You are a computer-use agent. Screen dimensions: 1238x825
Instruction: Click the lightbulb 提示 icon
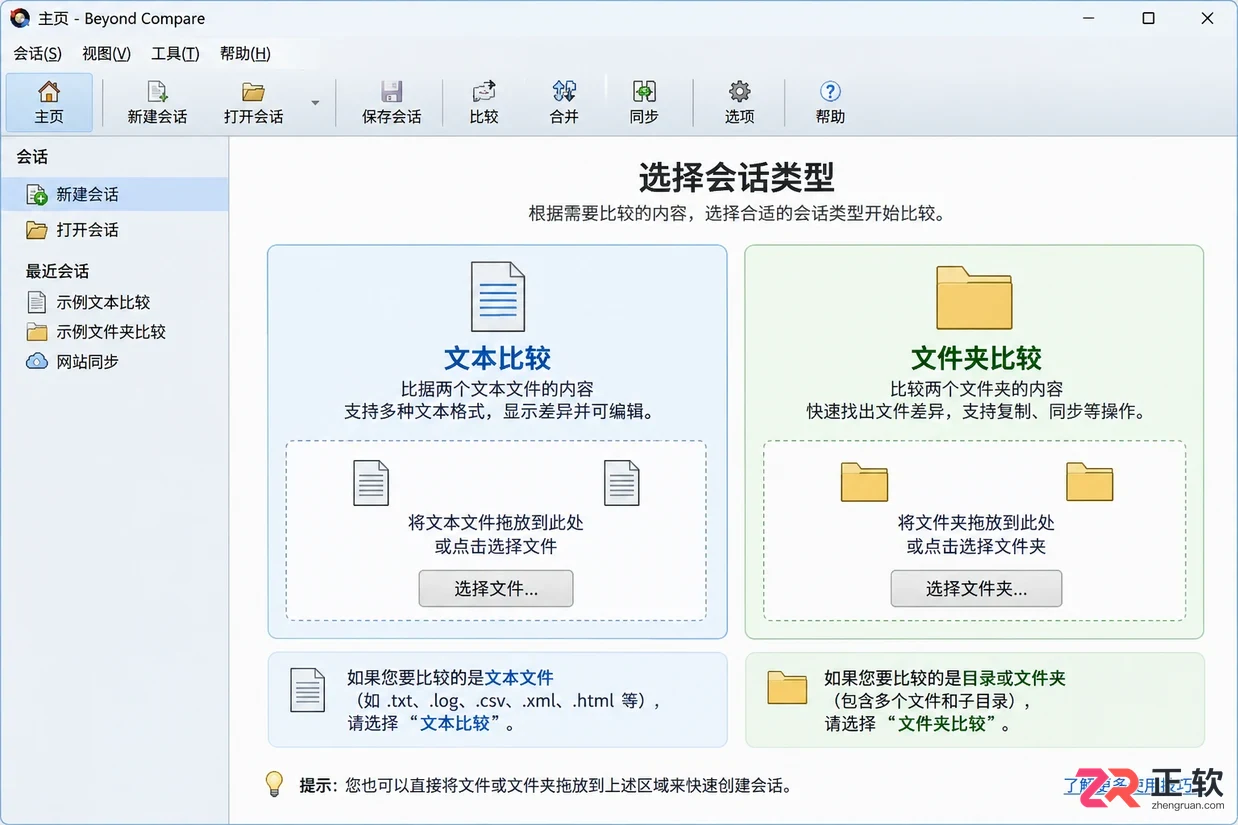pos(274,784)
